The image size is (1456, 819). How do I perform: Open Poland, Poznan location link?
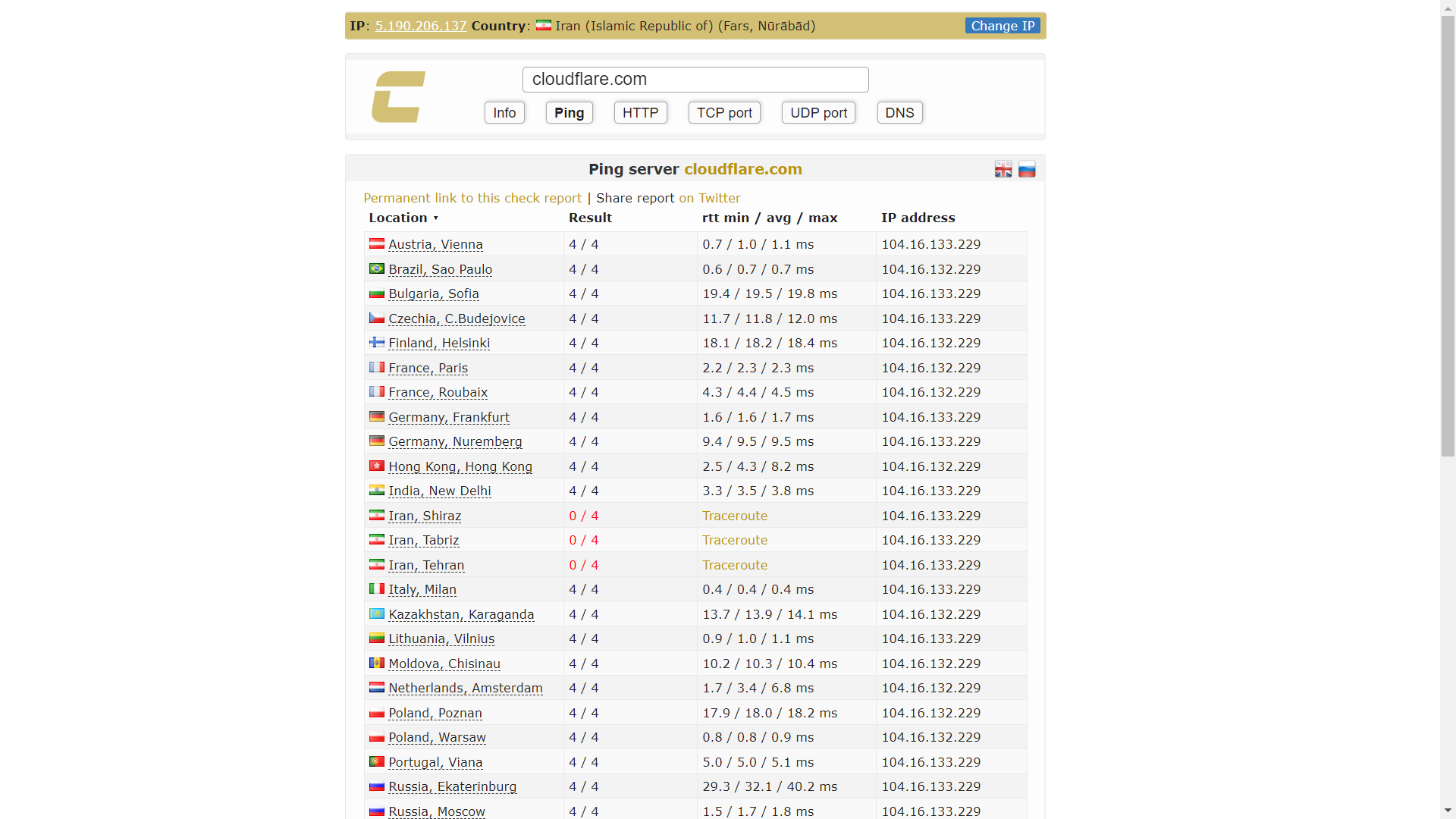point(435,713)
